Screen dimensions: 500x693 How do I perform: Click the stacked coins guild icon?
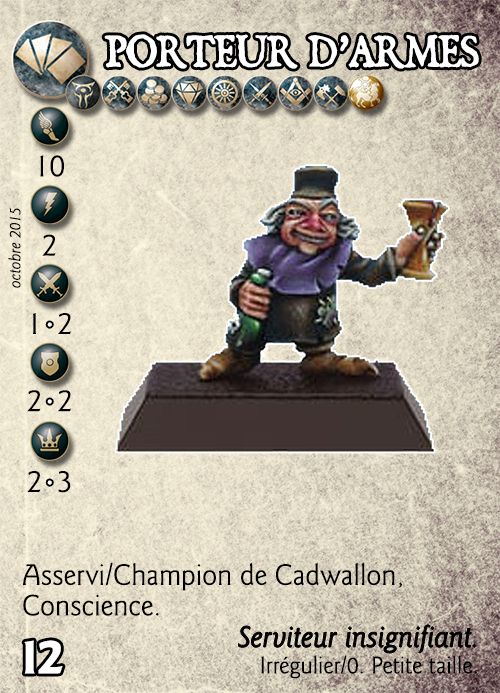point(154,93)
